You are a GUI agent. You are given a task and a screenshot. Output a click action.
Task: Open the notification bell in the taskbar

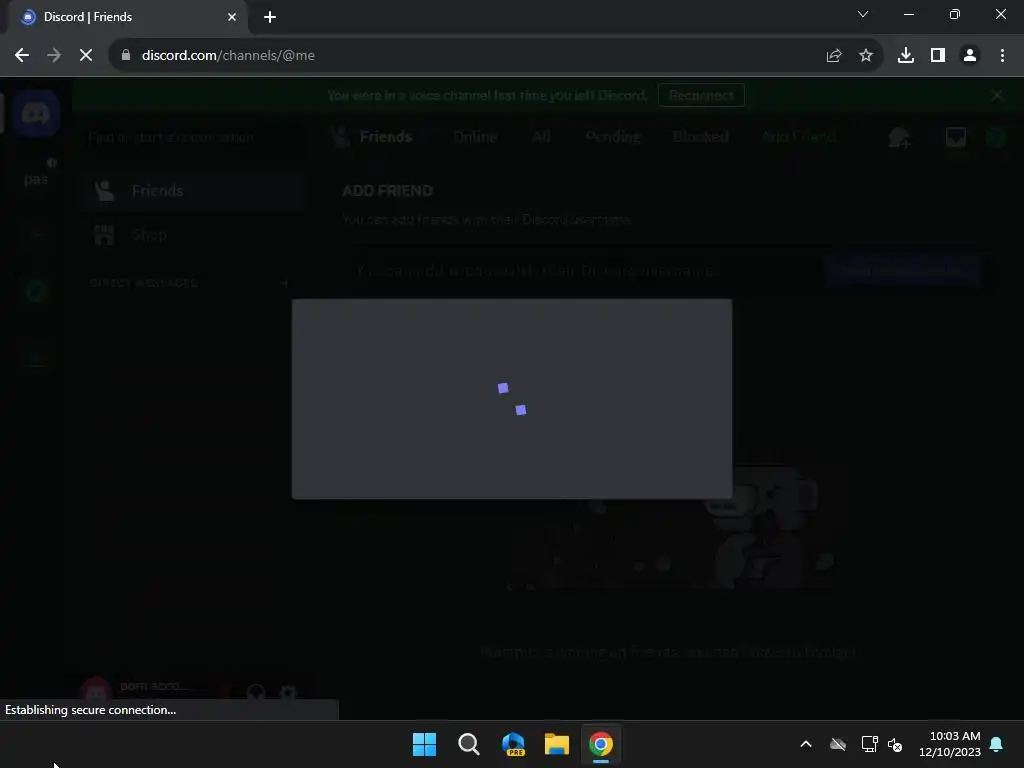coord(997,744)
